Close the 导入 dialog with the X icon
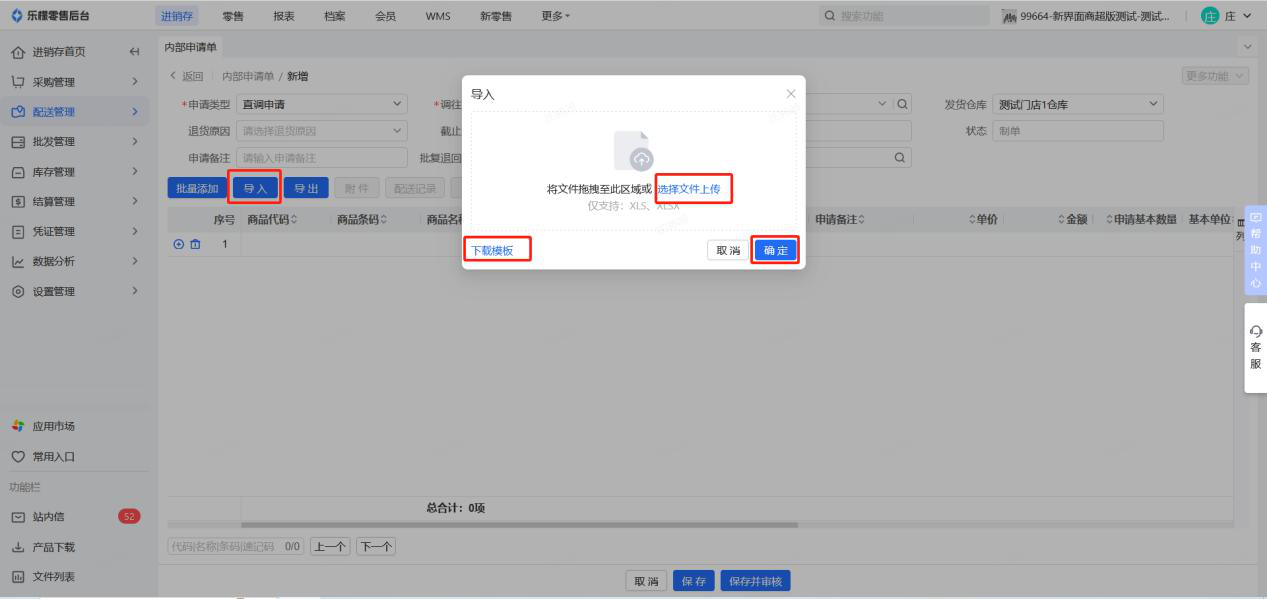This screenshot has width=1267, height=599. [x=791, y=94]
